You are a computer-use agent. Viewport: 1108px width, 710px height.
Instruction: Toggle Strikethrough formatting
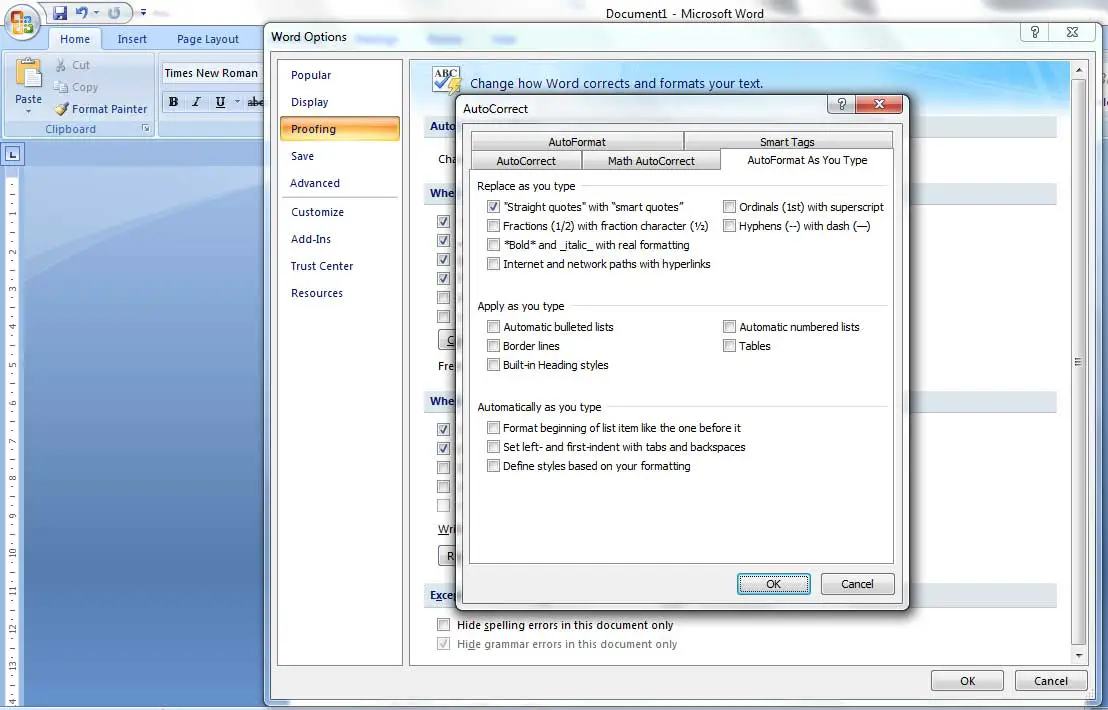255,102
